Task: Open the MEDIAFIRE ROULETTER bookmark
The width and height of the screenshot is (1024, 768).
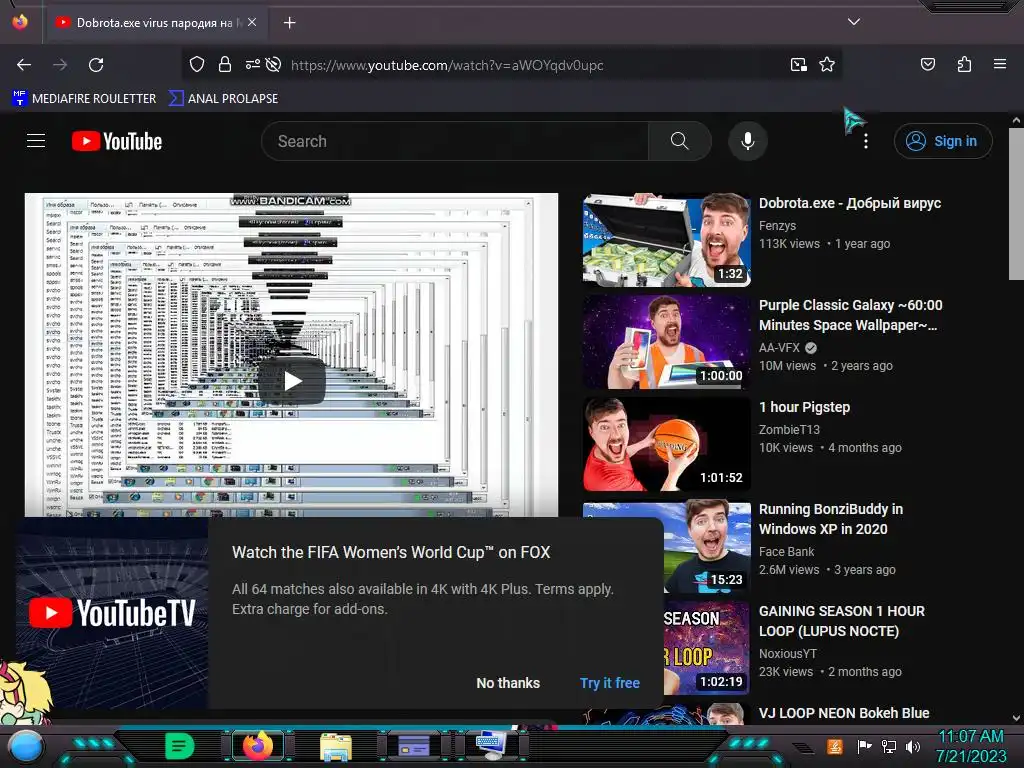Action: (84, 99)
